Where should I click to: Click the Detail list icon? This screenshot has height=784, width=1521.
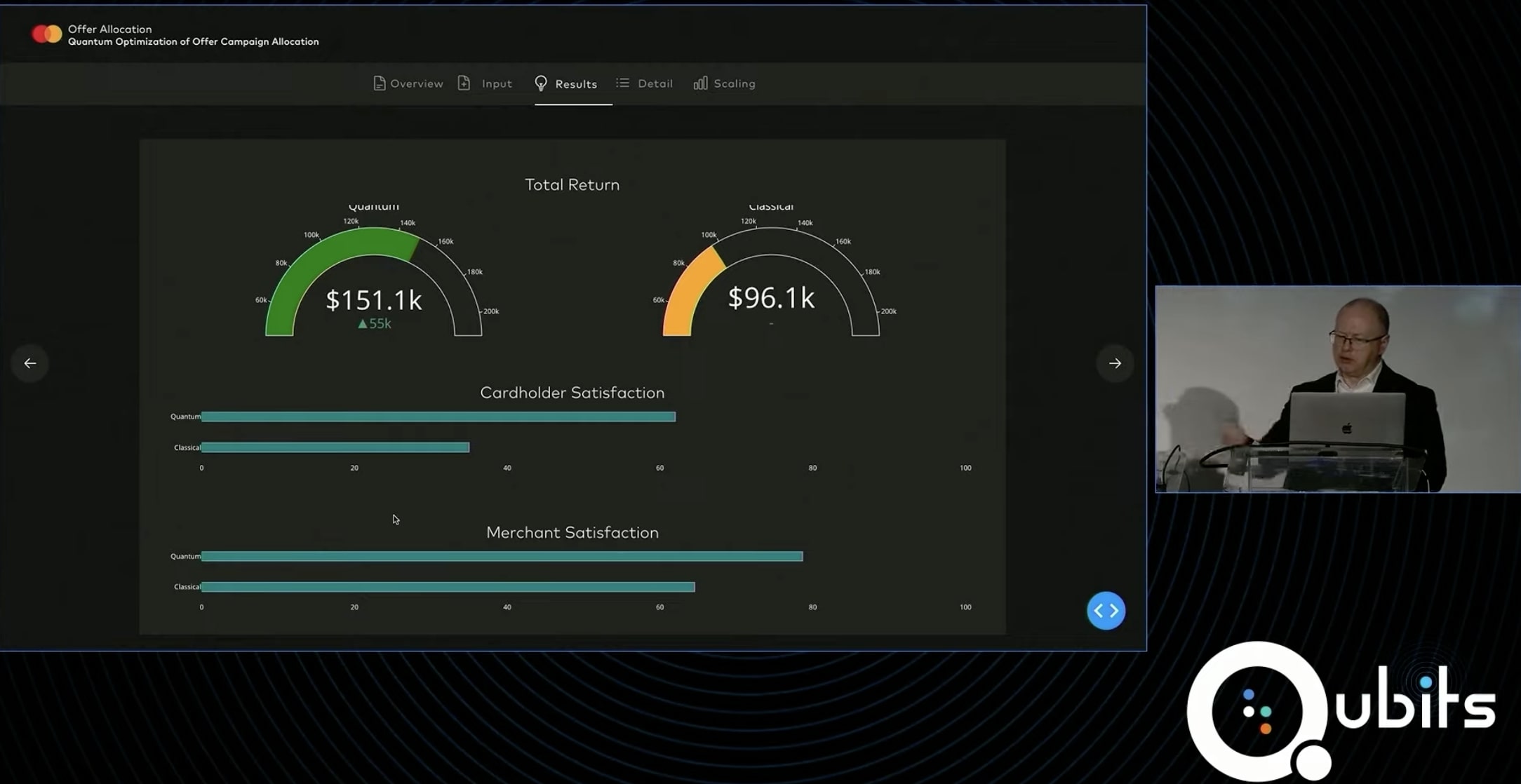pyautogui.click(x=622, y=83)
